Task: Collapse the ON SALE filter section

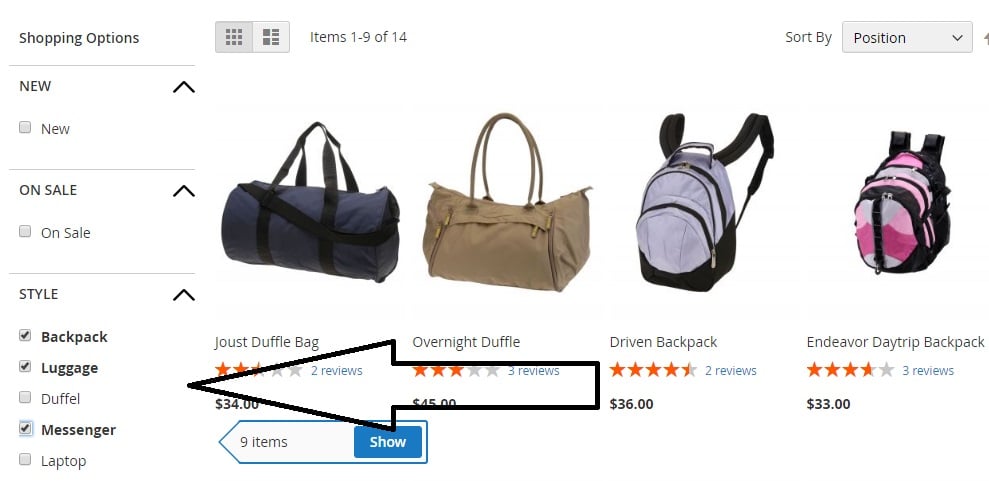Action: pos(184,191)
